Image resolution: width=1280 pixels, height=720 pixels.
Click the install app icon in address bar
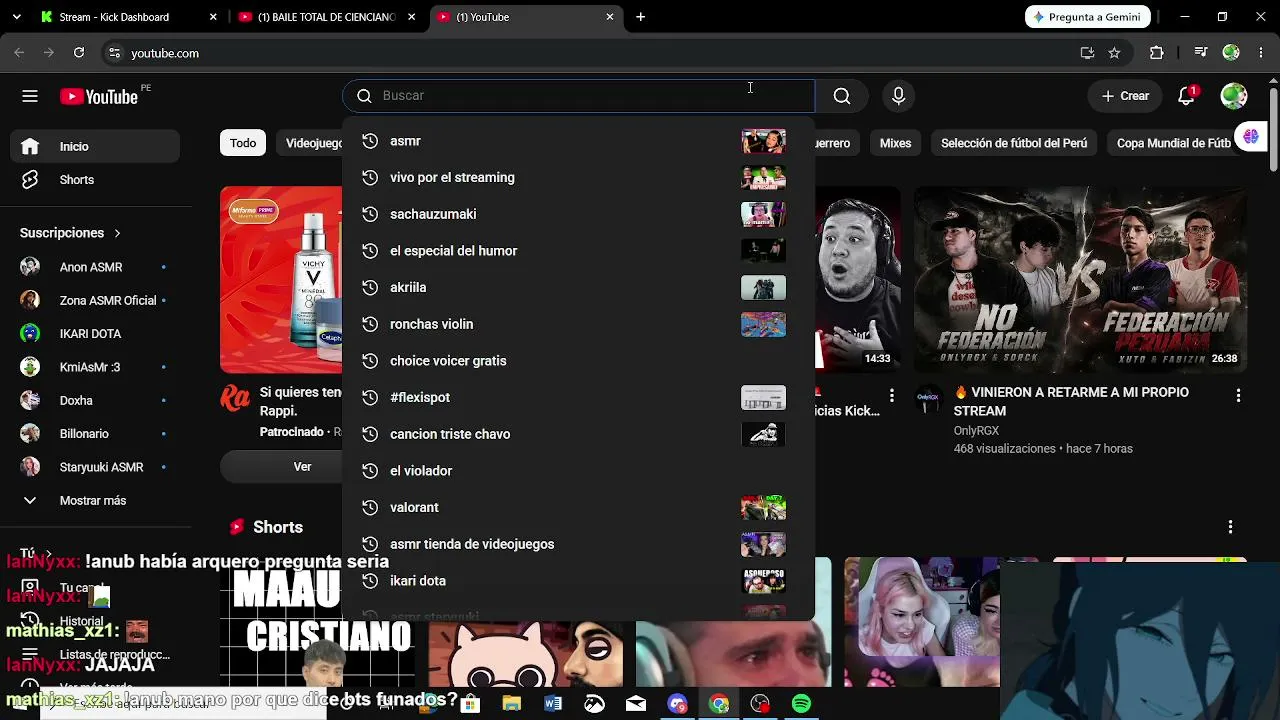pyautogui.click(x=1087, y=53)
